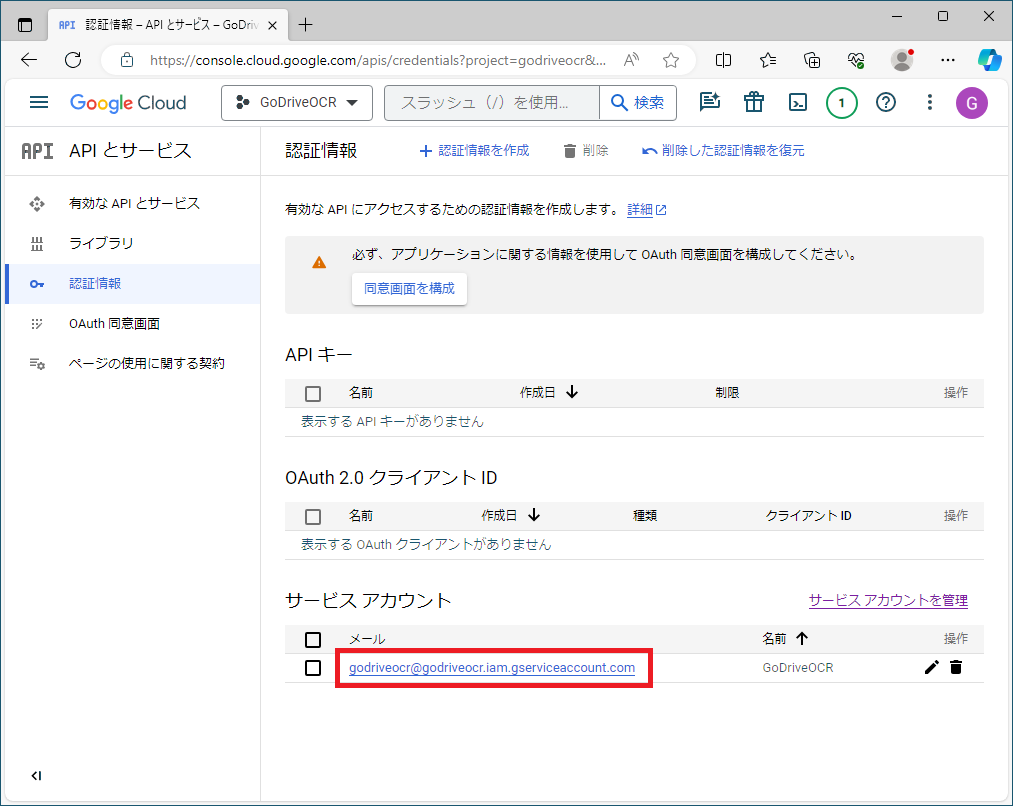Check the godriveocr service account row checkbox
Screen dimensions: 1013x806
[313, 668]
